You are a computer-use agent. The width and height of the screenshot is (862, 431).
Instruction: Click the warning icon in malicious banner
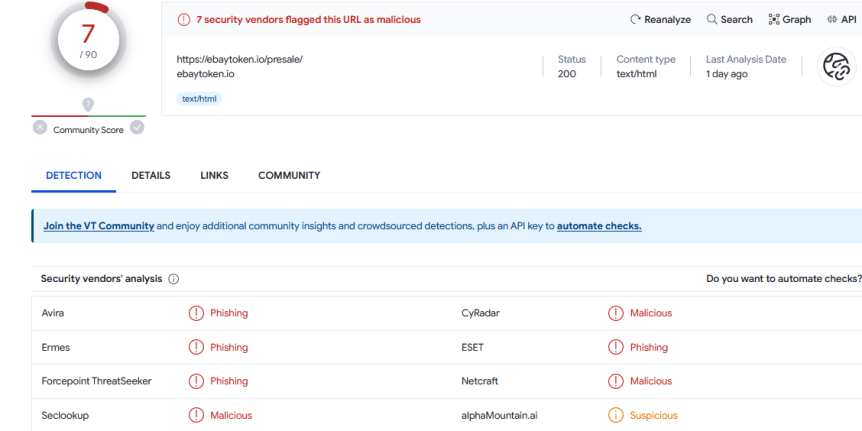pos(183,20)
